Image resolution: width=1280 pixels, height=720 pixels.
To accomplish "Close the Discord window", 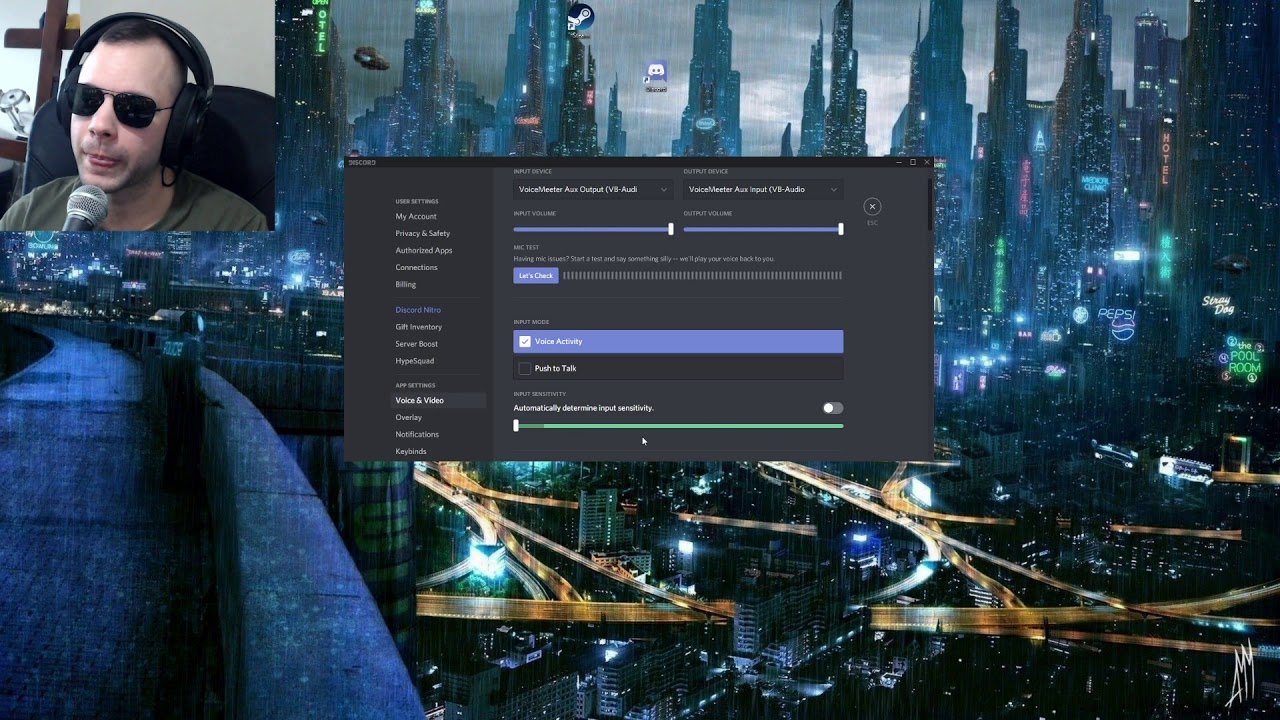I will [x=926, y=162].
